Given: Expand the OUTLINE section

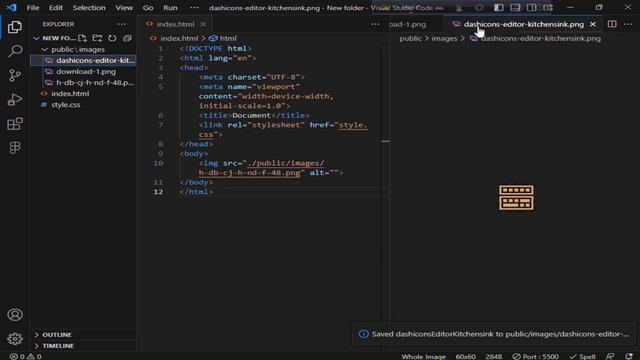Looking at the screenshot, I should [x=83, y=335].
